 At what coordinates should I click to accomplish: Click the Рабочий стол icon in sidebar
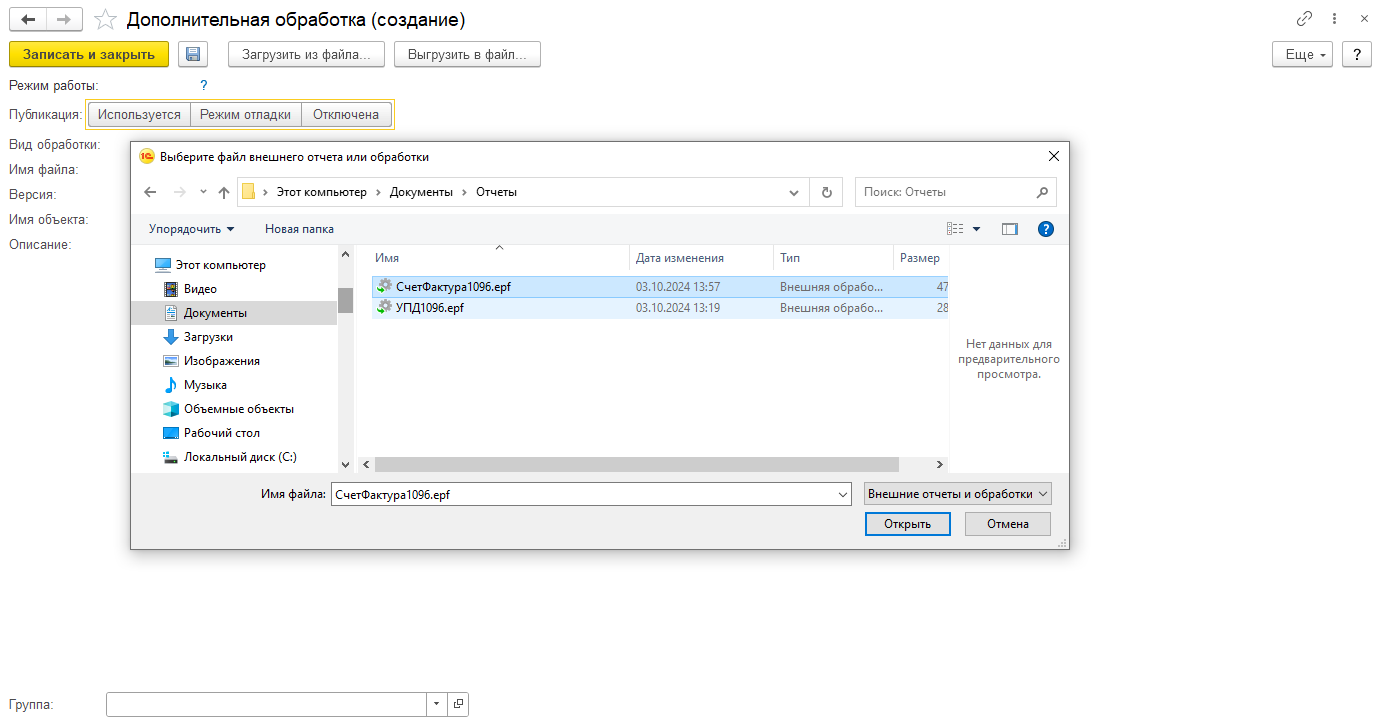pyautogui.click(x=170, y=433)
